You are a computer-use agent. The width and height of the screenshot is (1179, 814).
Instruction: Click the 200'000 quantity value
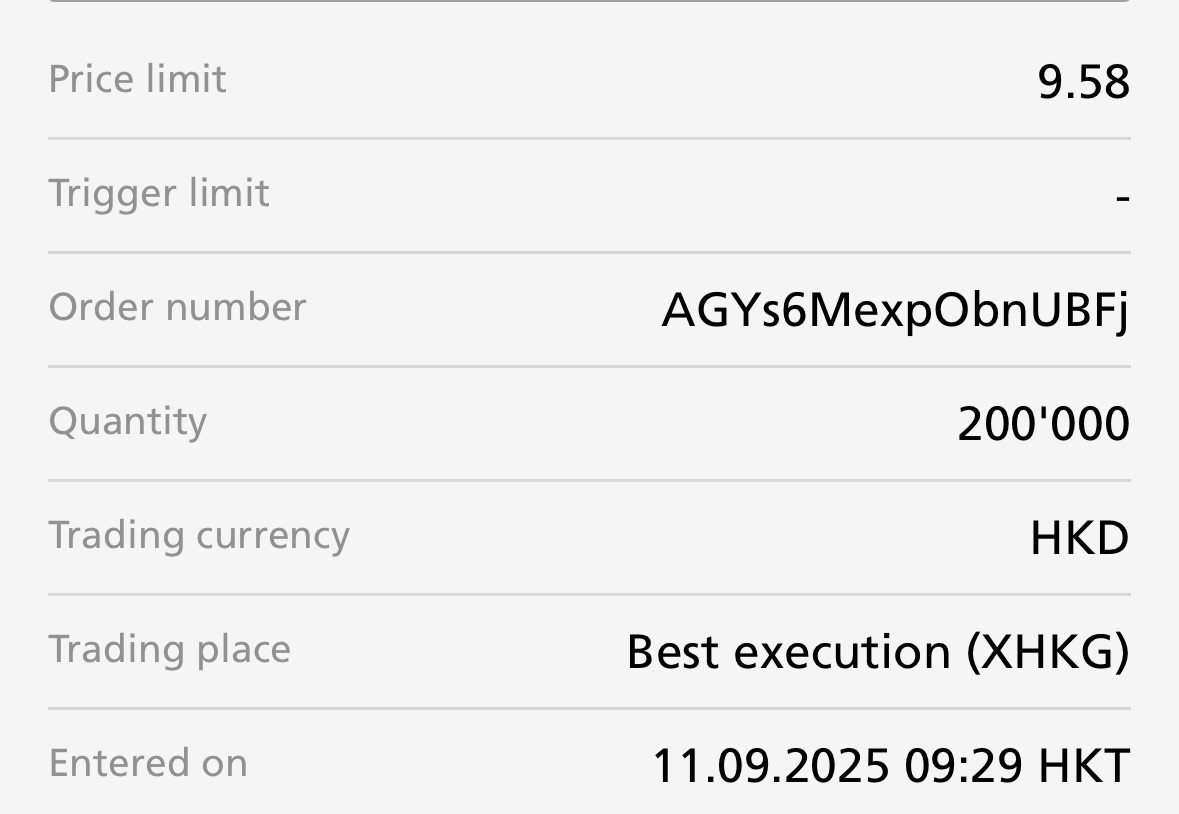1043,424
